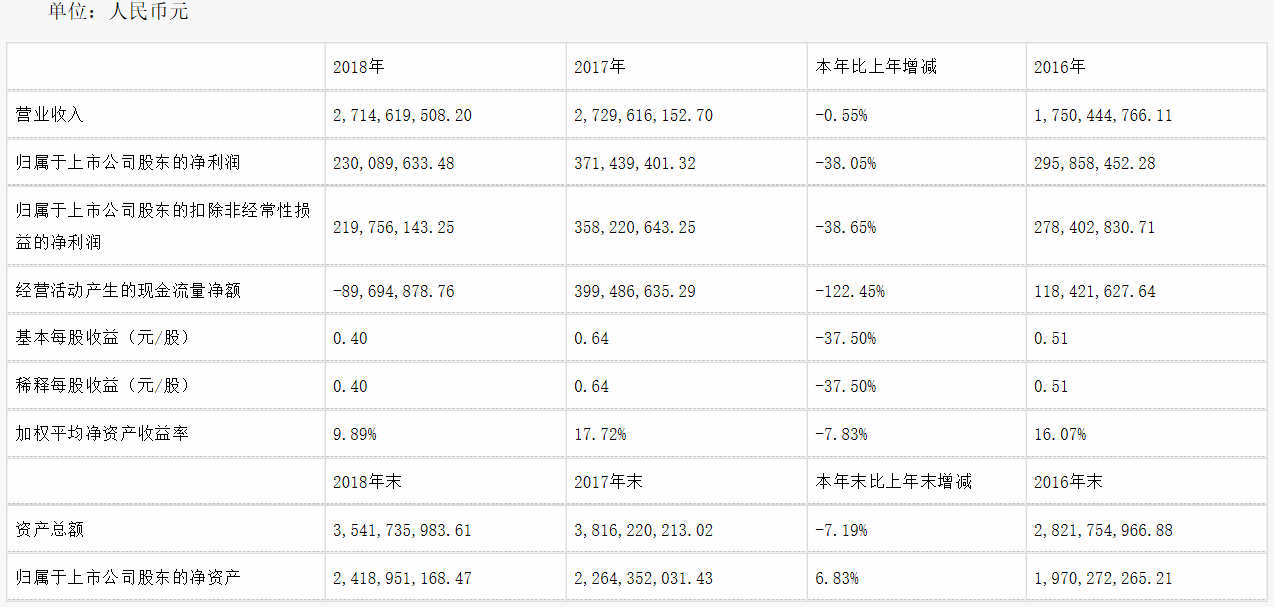Select 2018 revenue value 2,714,619,508.20
1274x607 pixels.
(x=402, y=115)
